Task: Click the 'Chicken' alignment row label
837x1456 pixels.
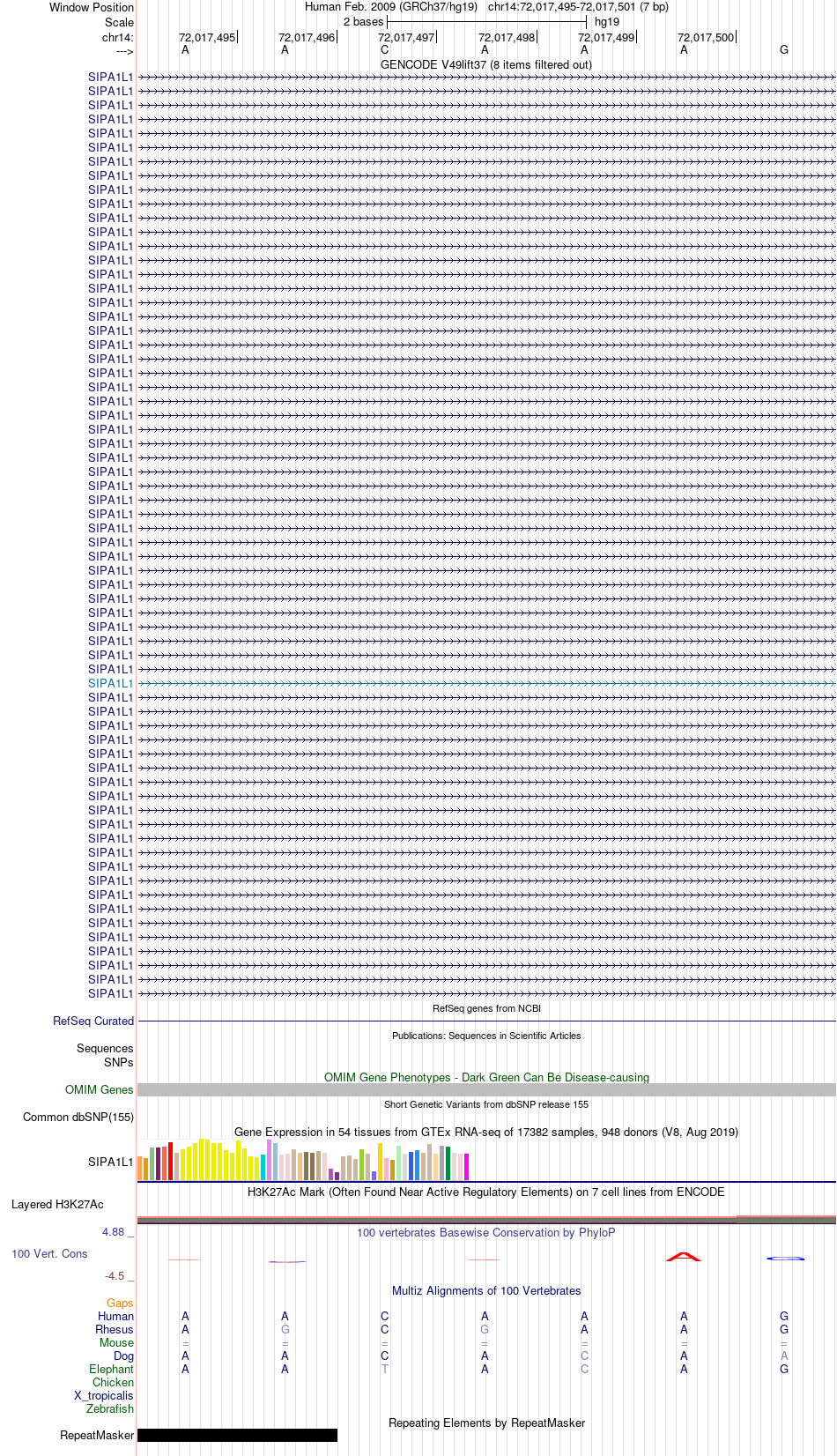Action: click(113, 1382)
